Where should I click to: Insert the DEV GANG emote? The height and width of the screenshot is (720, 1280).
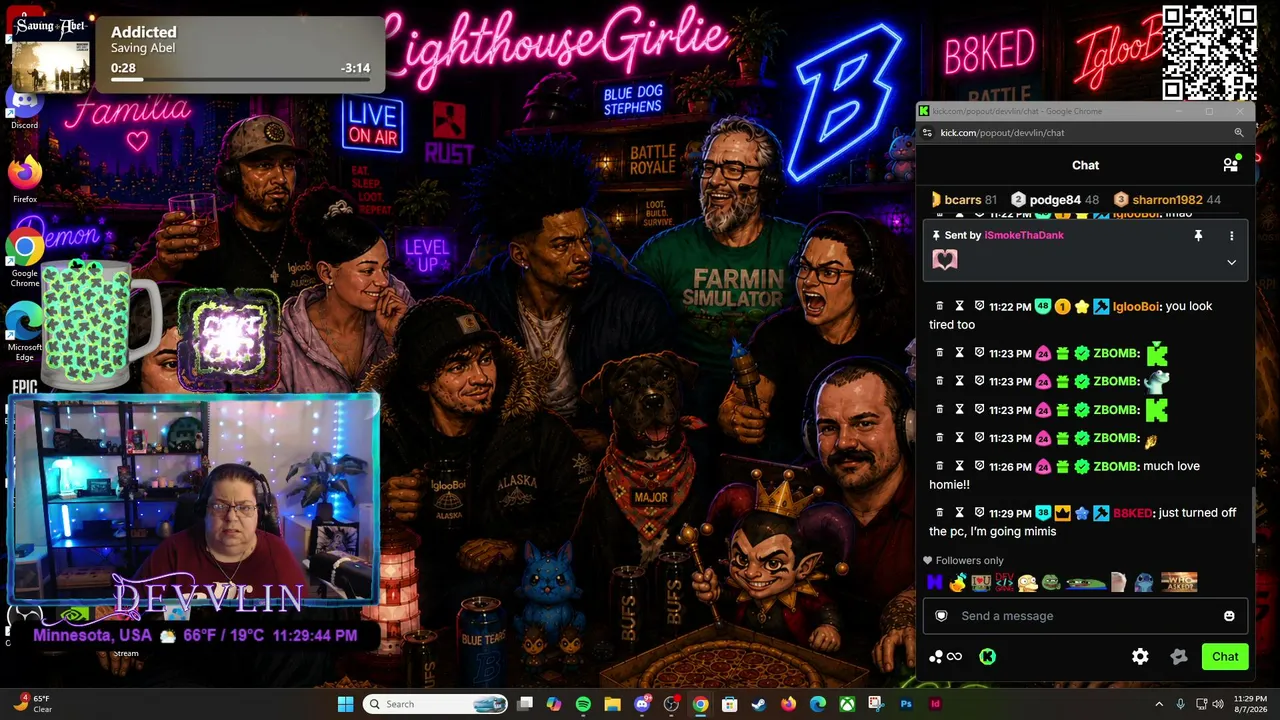coord(1004,581)
